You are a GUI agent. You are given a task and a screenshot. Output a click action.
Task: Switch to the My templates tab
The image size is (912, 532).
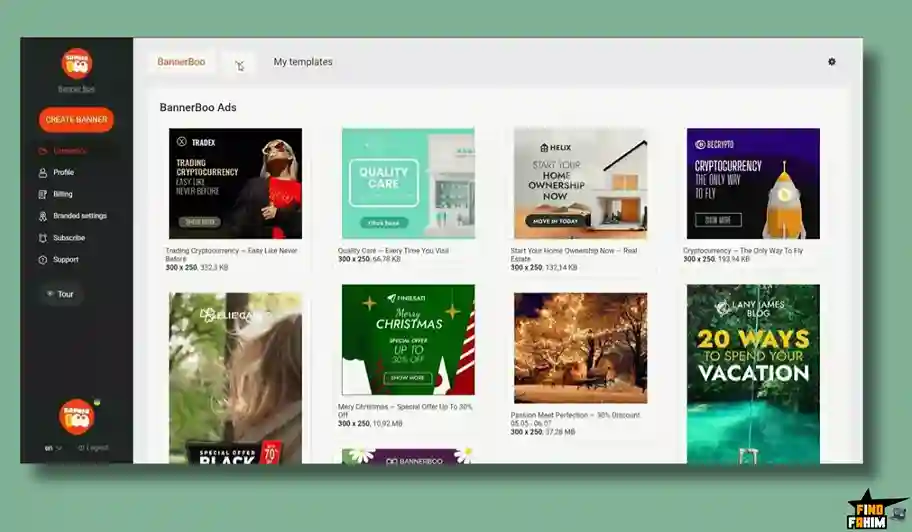point(303,62)
